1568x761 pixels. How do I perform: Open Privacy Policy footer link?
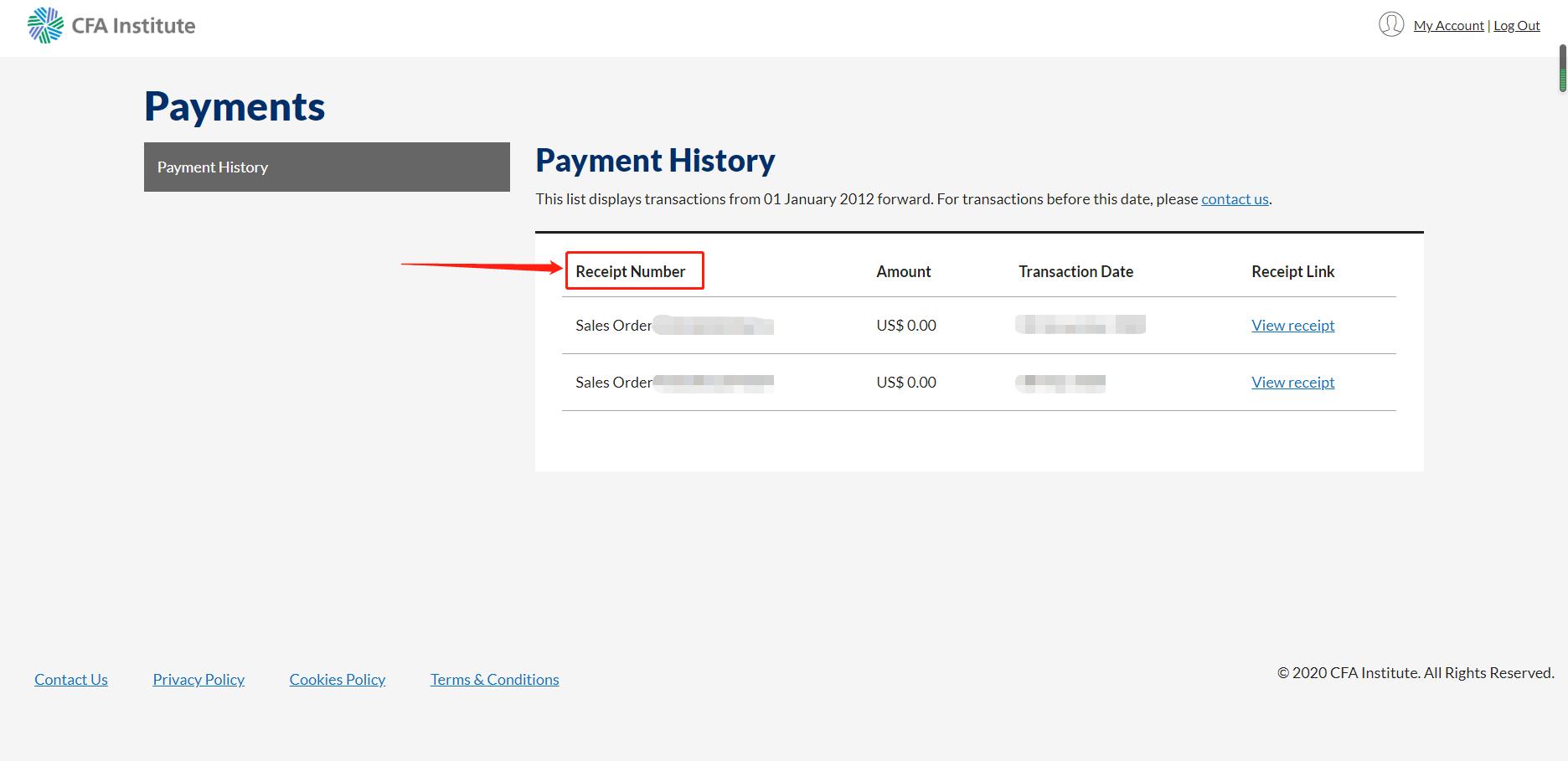click(x=199, y=680)
